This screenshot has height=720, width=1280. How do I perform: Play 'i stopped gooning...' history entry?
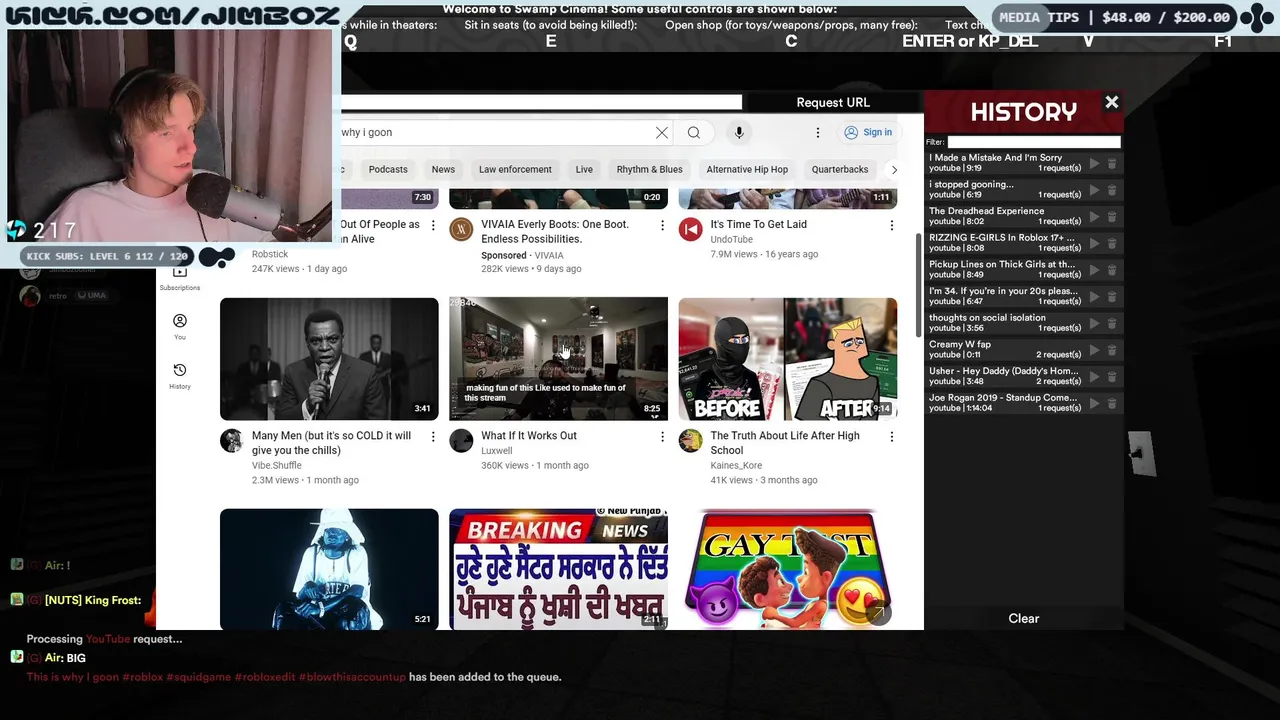click(x=1094, y=190)
